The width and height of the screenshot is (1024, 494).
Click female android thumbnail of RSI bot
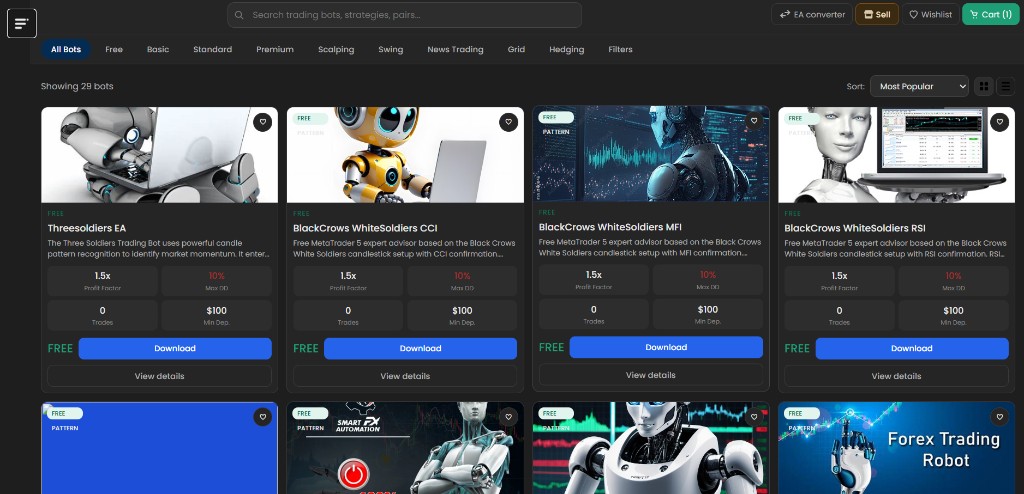[x=896, y=155]
